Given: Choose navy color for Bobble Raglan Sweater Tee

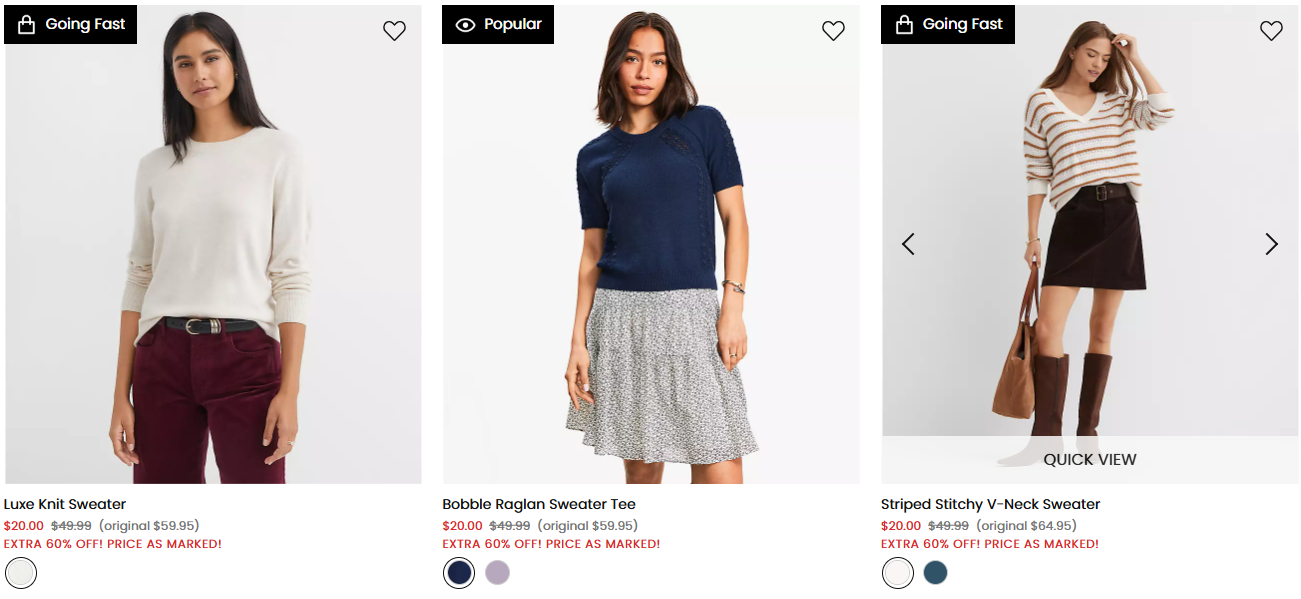Looking at the screenshot, I should click(x=459, y=573).
